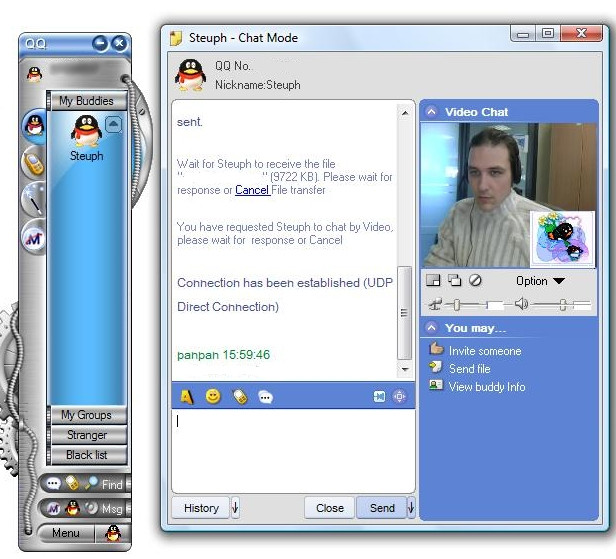Click the speech bubble icon in QQ bottom bar
Image resolution: width=616 pixels, height=559 pixels.
tap(54, 483)
